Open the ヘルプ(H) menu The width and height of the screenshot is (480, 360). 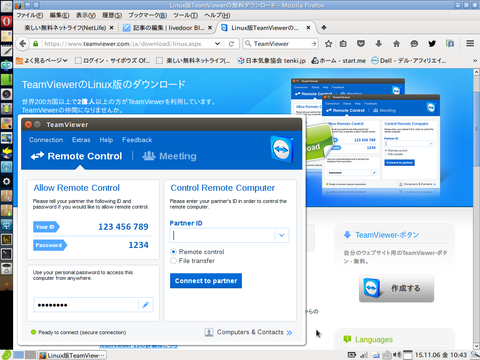[x=217, y=15]
